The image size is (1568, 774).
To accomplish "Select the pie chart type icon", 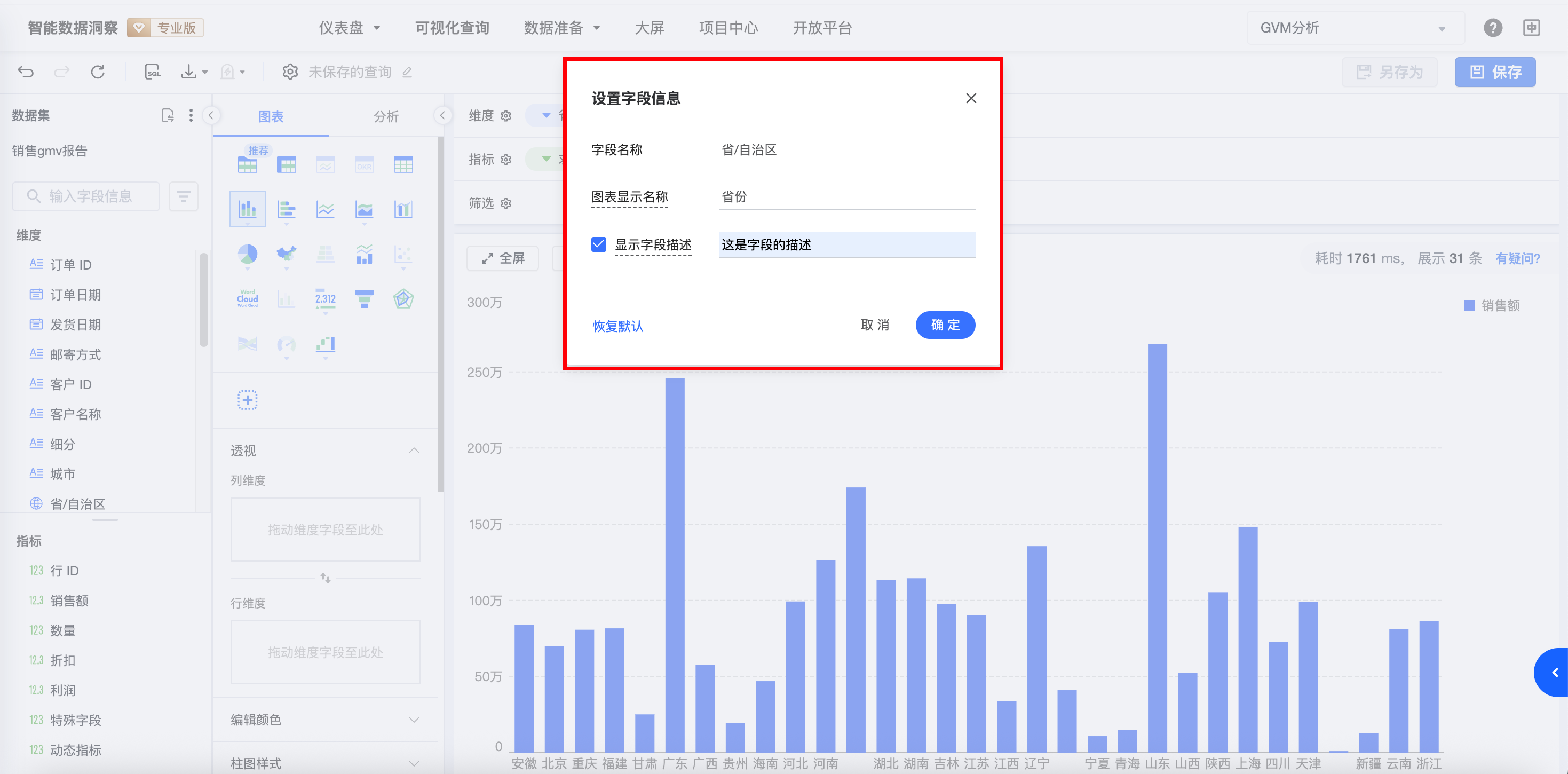I will (247, 254).
